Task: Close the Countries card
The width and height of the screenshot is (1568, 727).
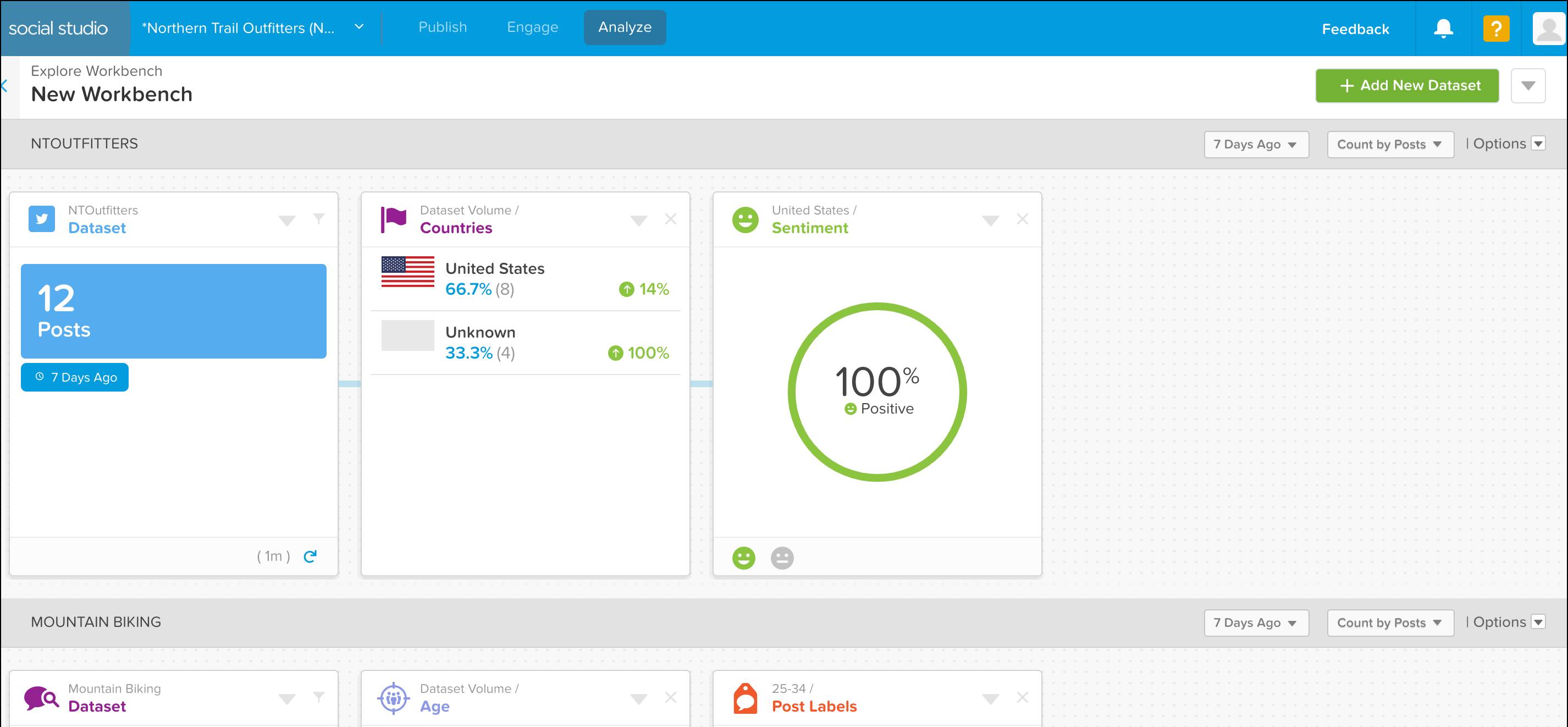Action: (670, 219)
